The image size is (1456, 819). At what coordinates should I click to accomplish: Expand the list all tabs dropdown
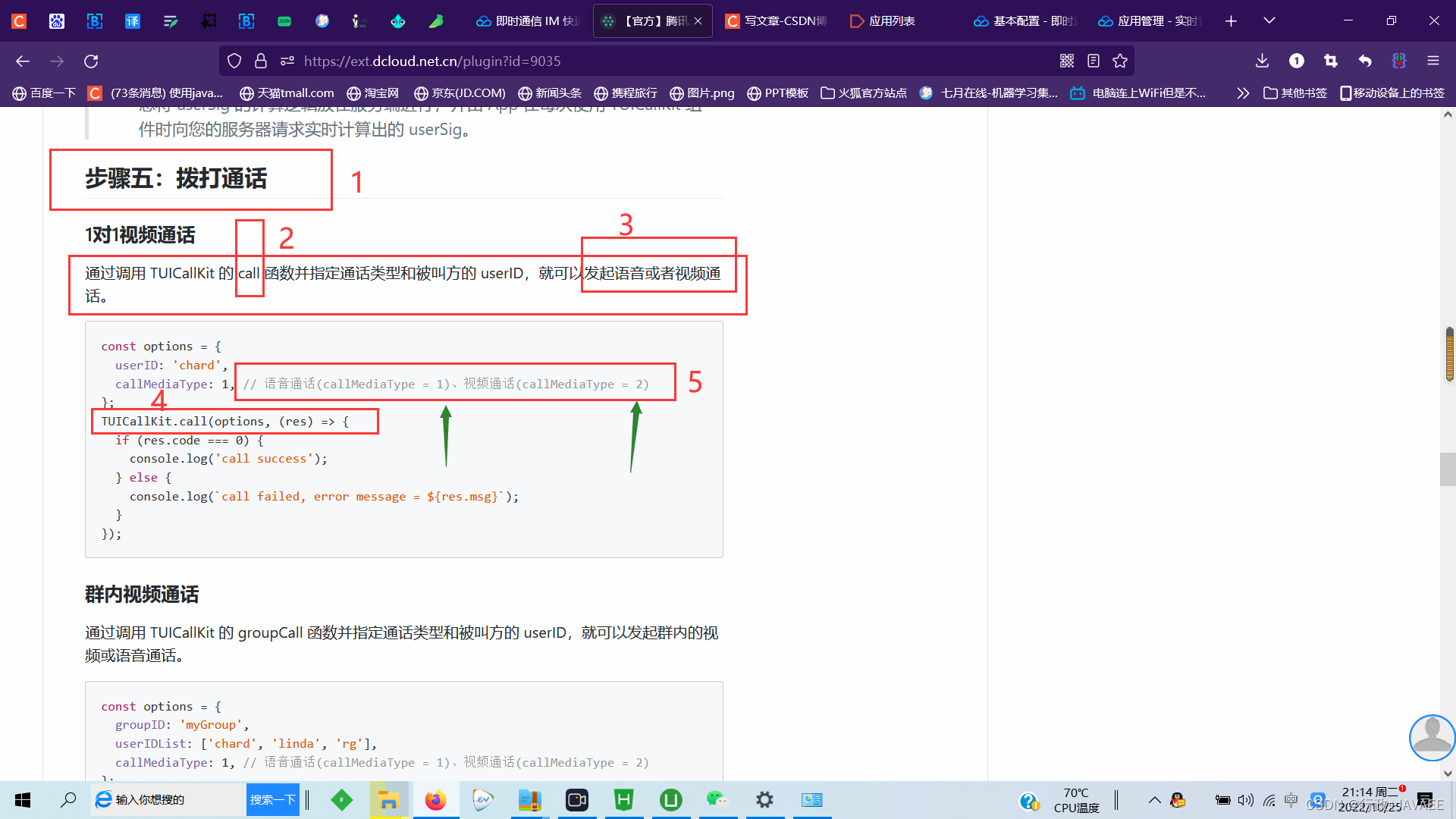tap(1269, 21)
